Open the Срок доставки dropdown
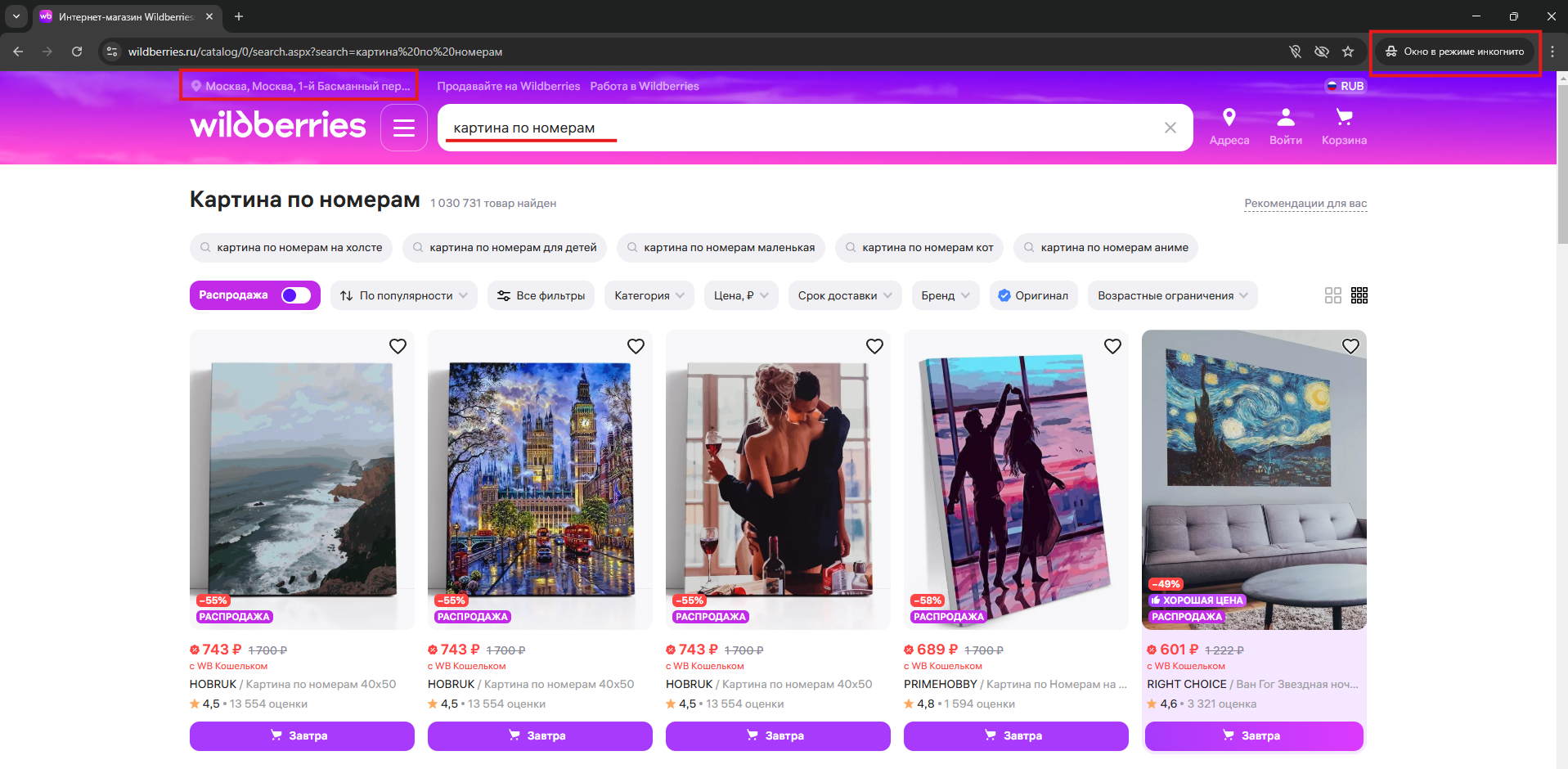 845,295
